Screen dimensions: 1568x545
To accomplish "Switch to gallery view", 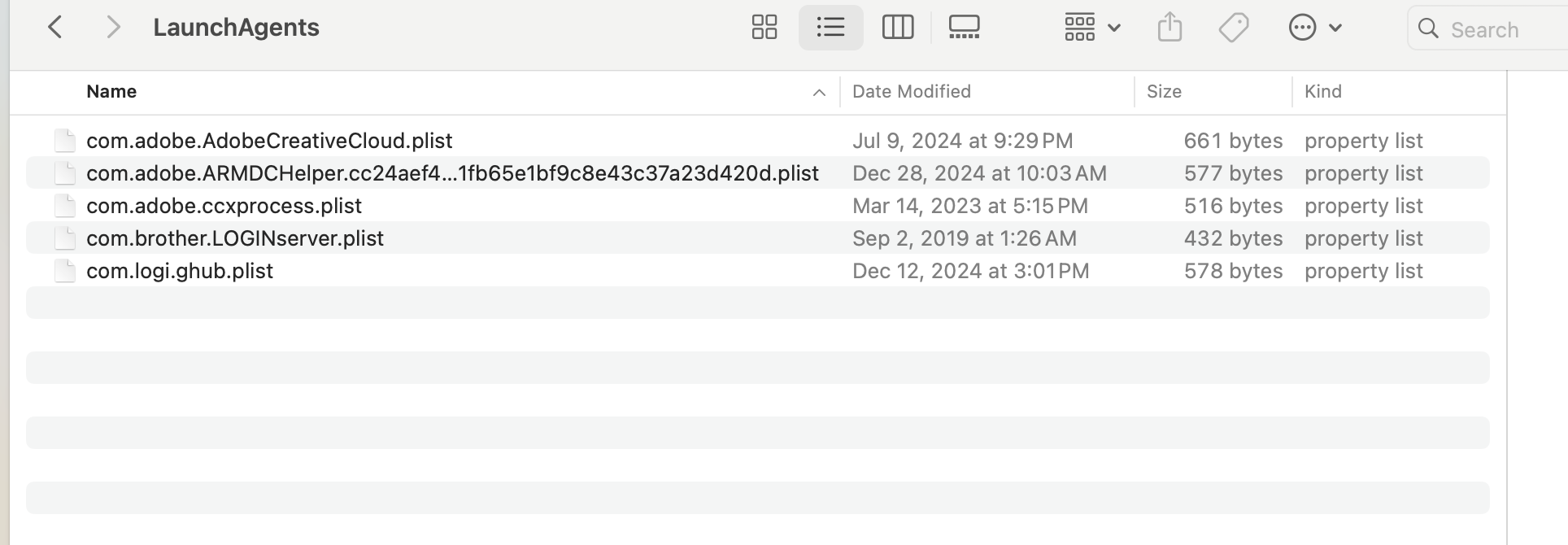I will (x=964, y=28).
